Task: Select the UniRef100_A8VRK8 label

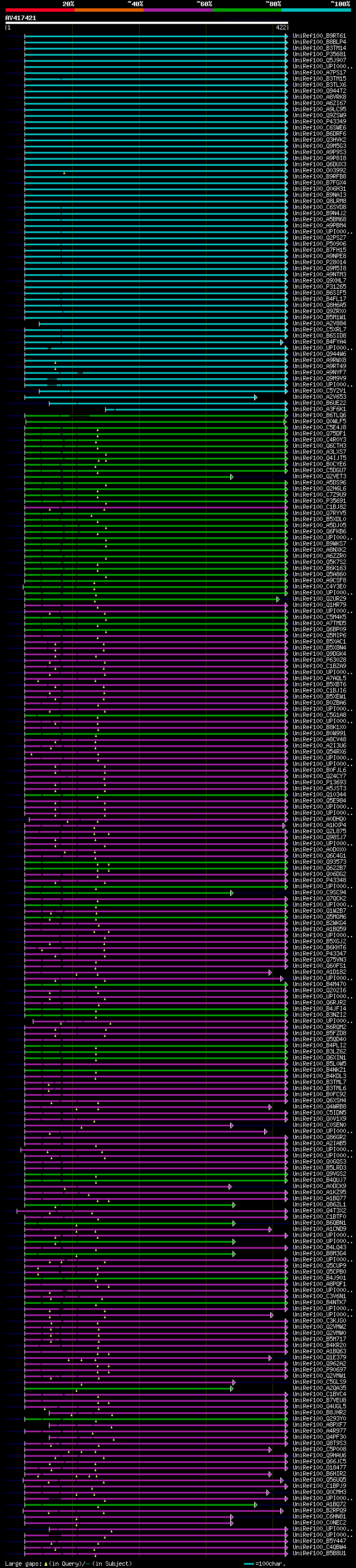Action: pos(319,97)
